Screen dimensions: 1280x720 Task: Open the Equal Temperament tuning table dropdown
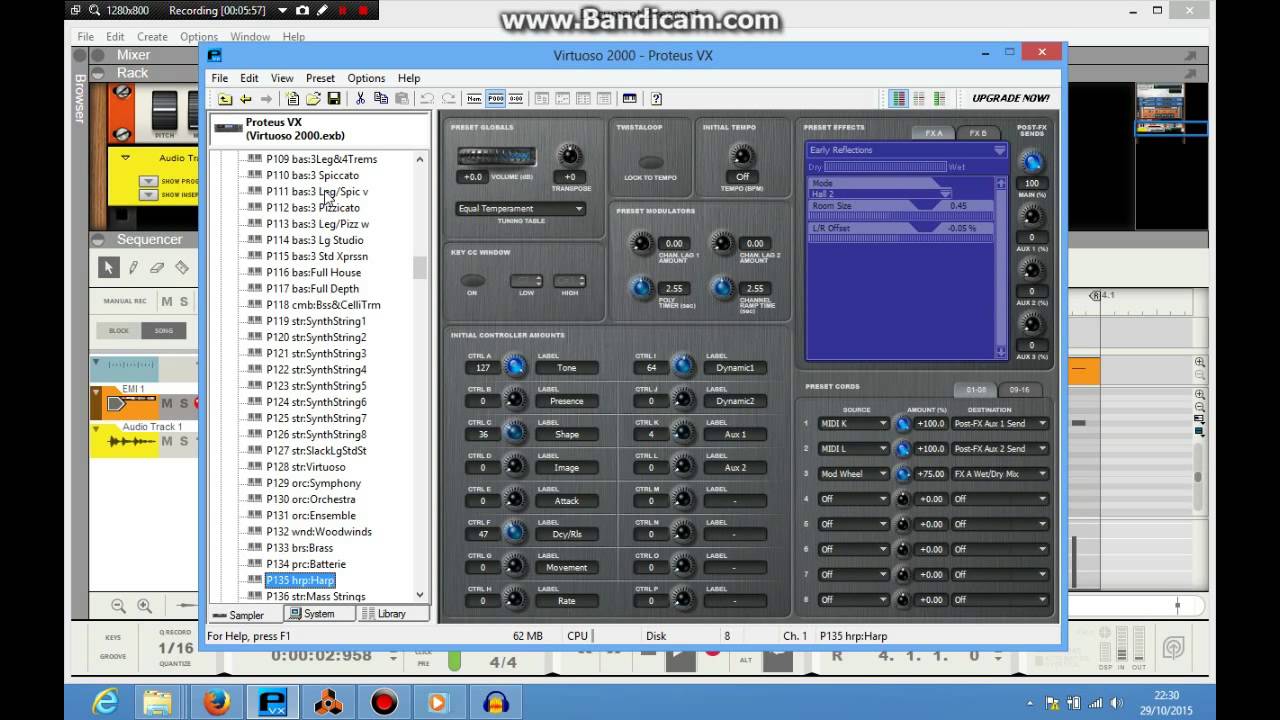(520, 209)
